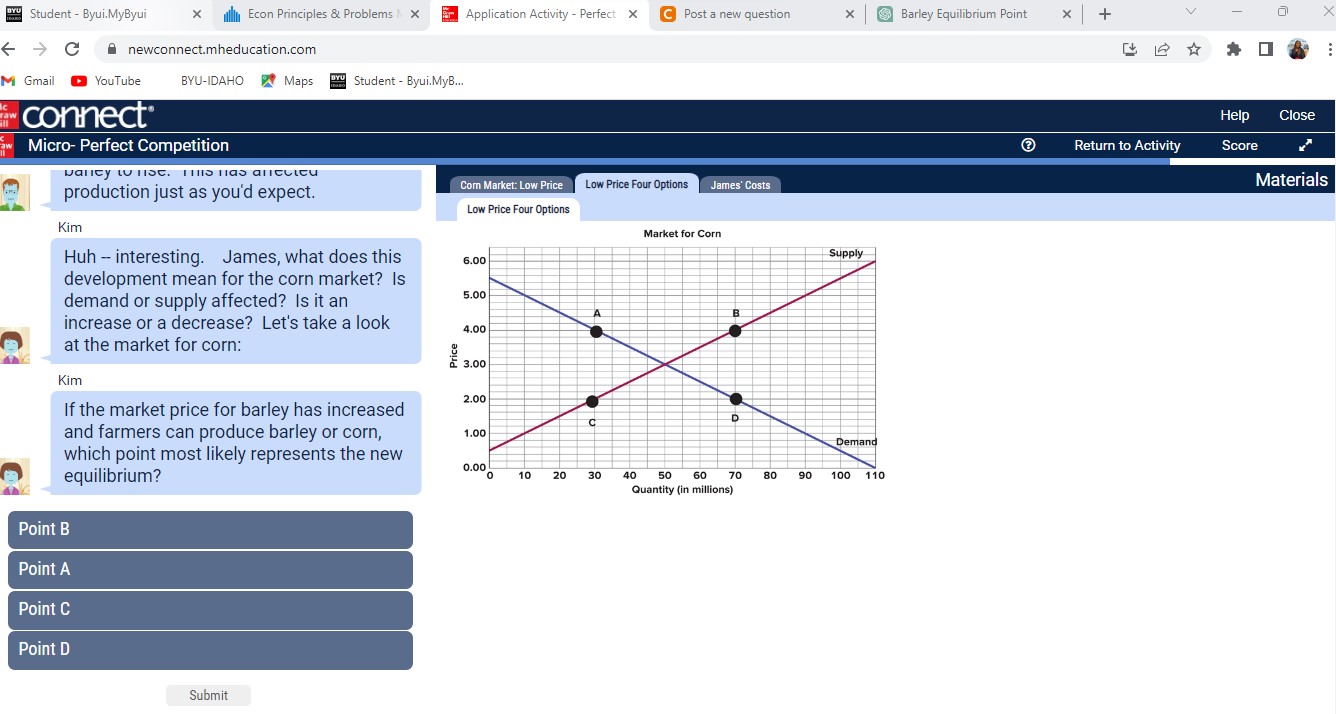Open the Chrome profile avatar menu
Image resolution: width=1336 pixels, height=714 pixels.
(x=1299, y=48)
